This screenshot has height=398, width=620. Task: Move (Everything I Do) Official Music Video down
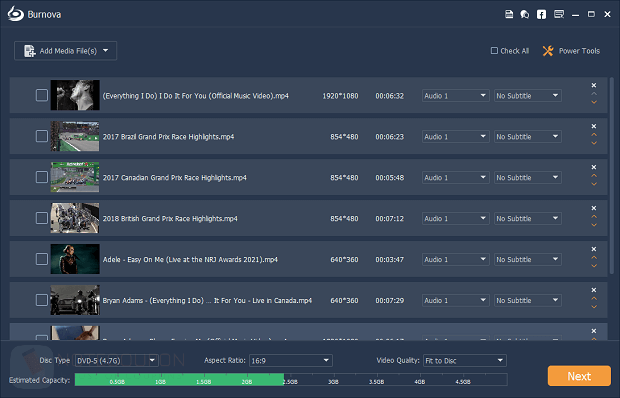[x=594, y=102]
